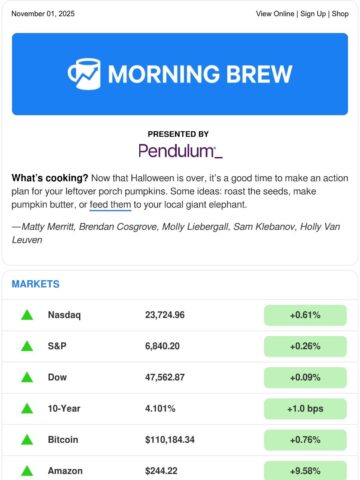The height and width of the screenshot is (480, 360).
Task: Click the Nasdaq +0.61% change badge
Action: 305,315
